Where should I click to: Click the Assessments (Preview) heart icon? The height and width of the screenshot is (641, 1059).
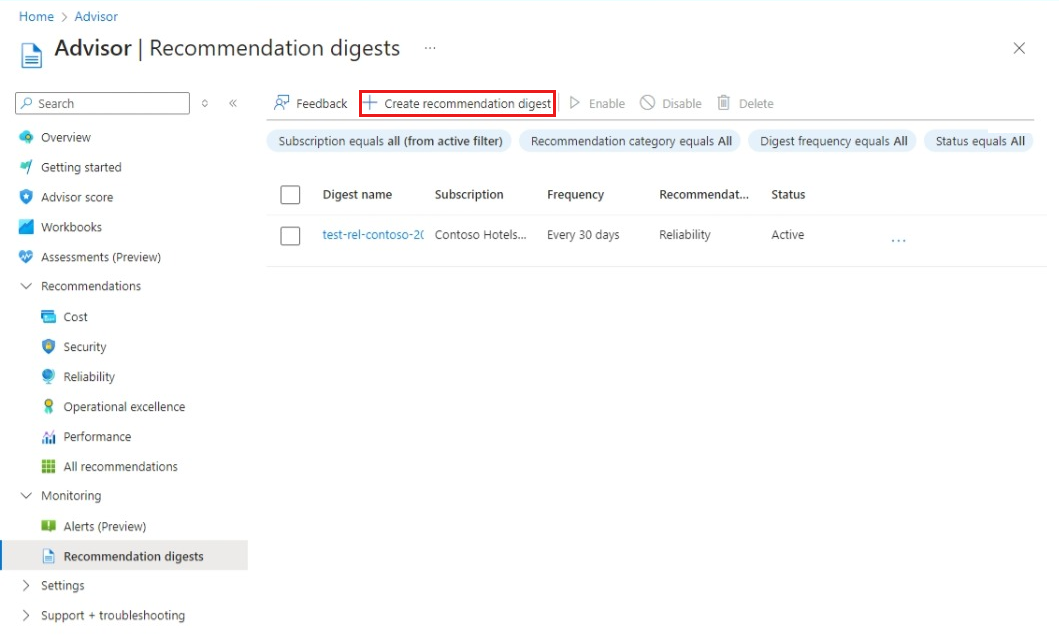click(26, 257)
